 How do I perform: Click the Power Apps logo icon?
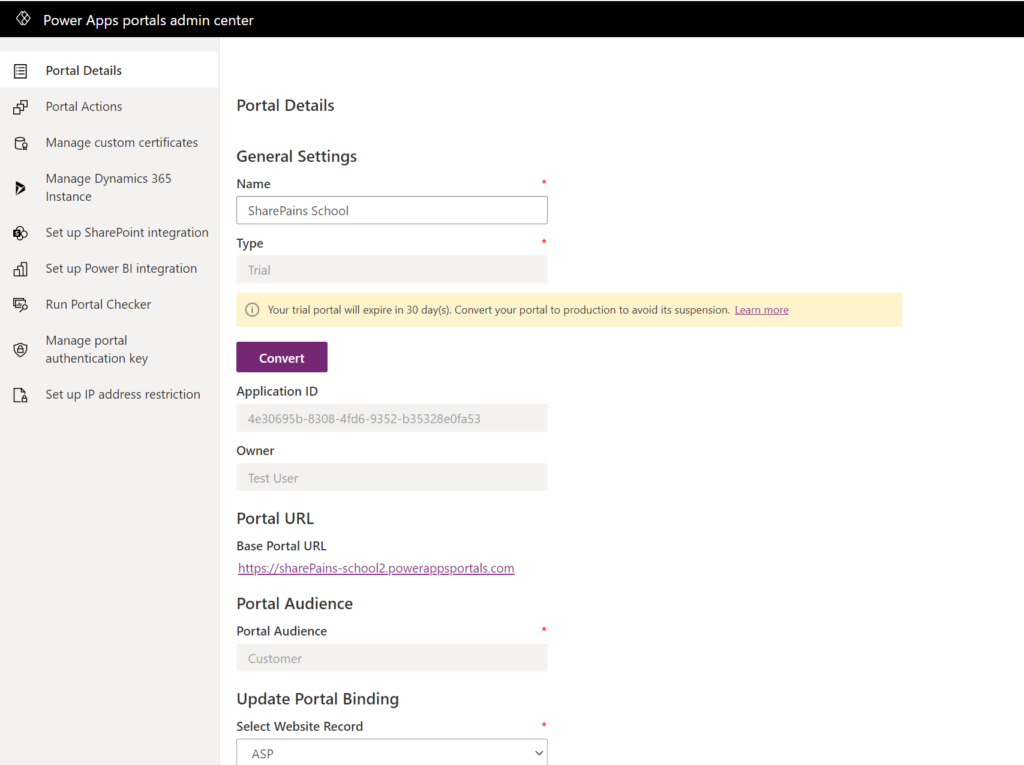23,19
